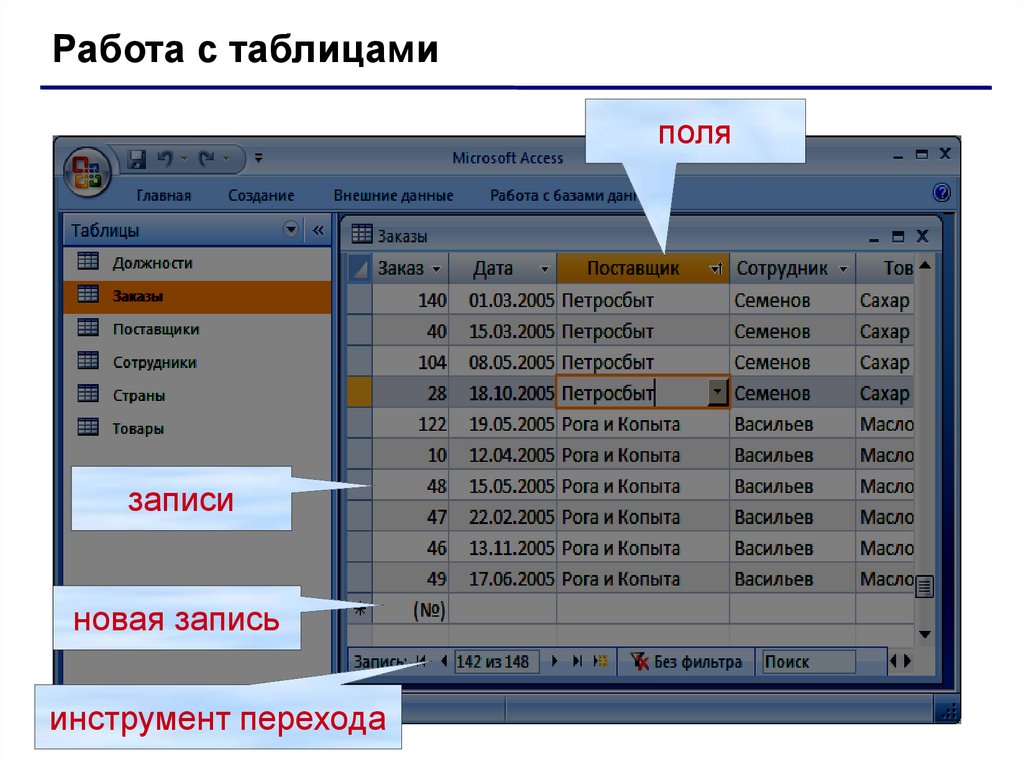Click the Поиск search box
The width and height of the screenshot is (1024, 767).
point(808,662)
